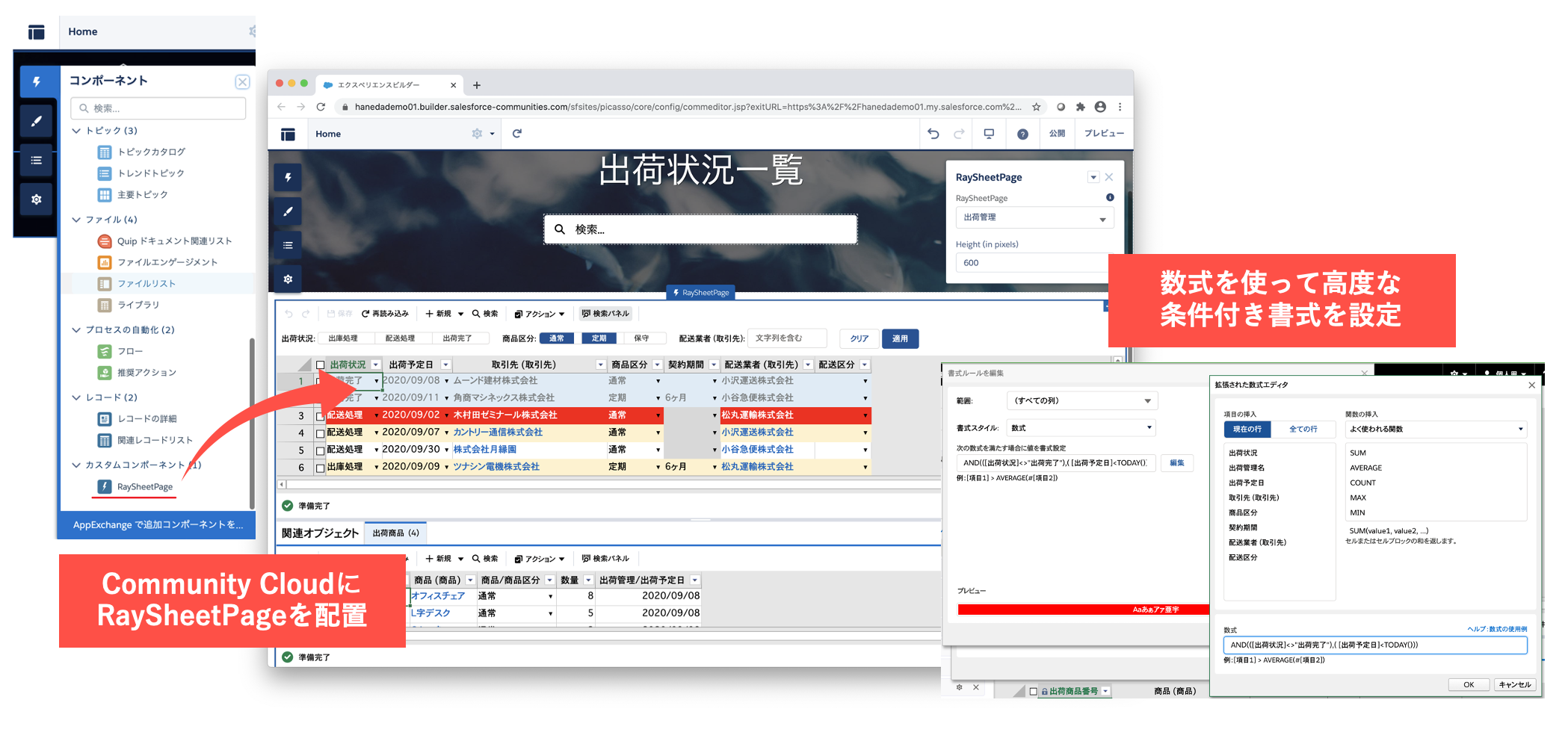This screenshot has width=1568, height=747.
Task: Click info icon next to RaySheetPage label
Action: click(1110, 197)
